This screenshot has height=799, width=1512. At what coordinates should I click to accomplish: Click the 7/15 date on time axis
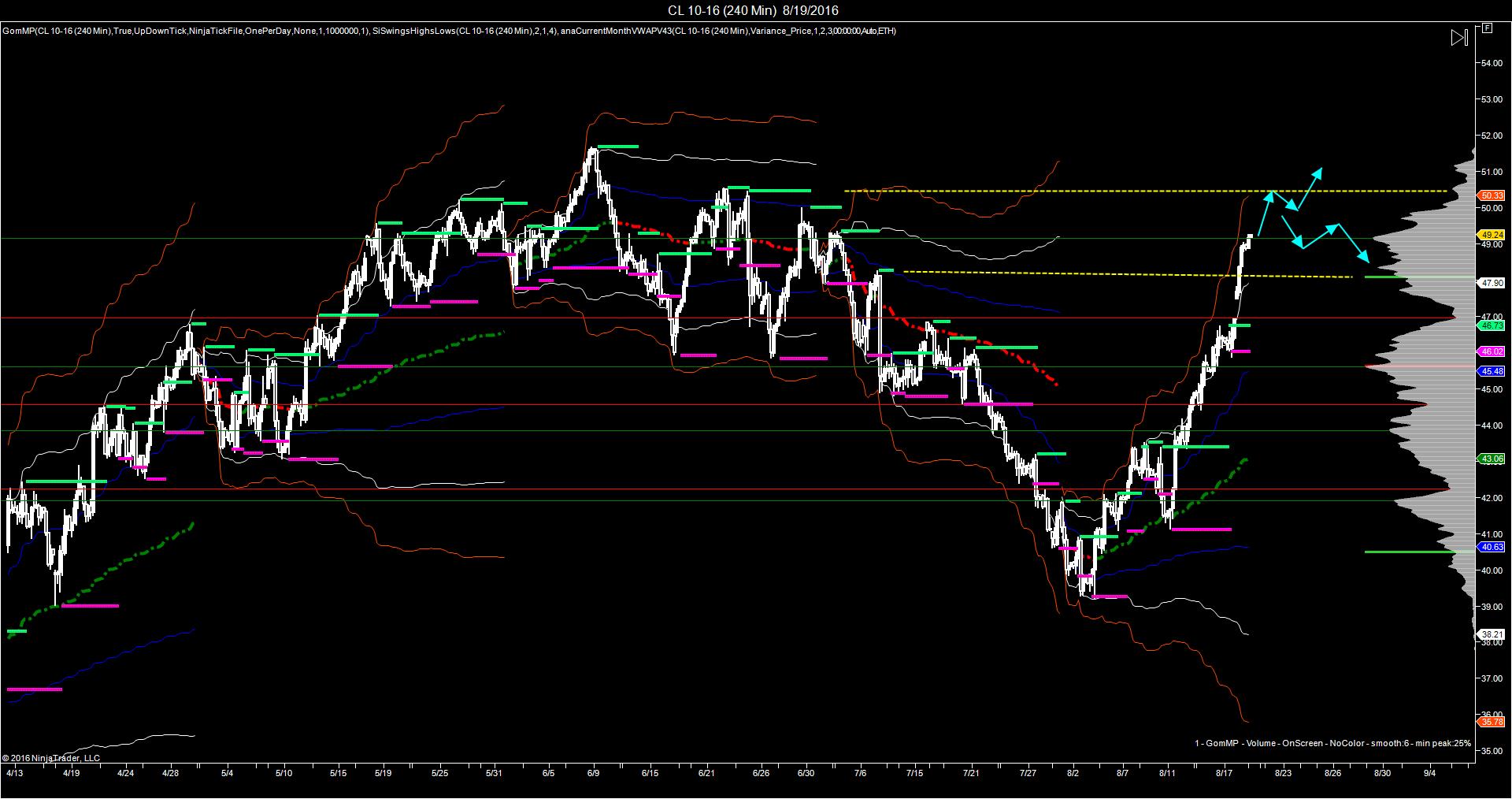915,774
